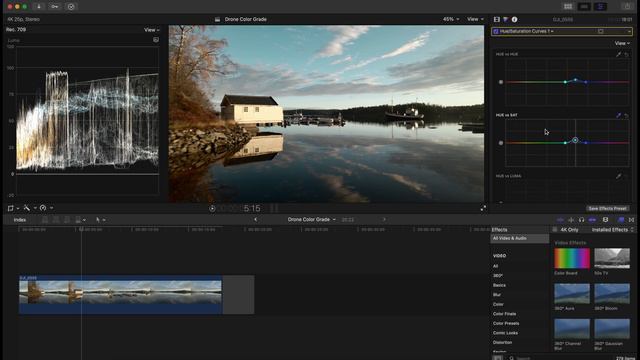Select the 360° Aura effect thumbnail

click(572, 294)
